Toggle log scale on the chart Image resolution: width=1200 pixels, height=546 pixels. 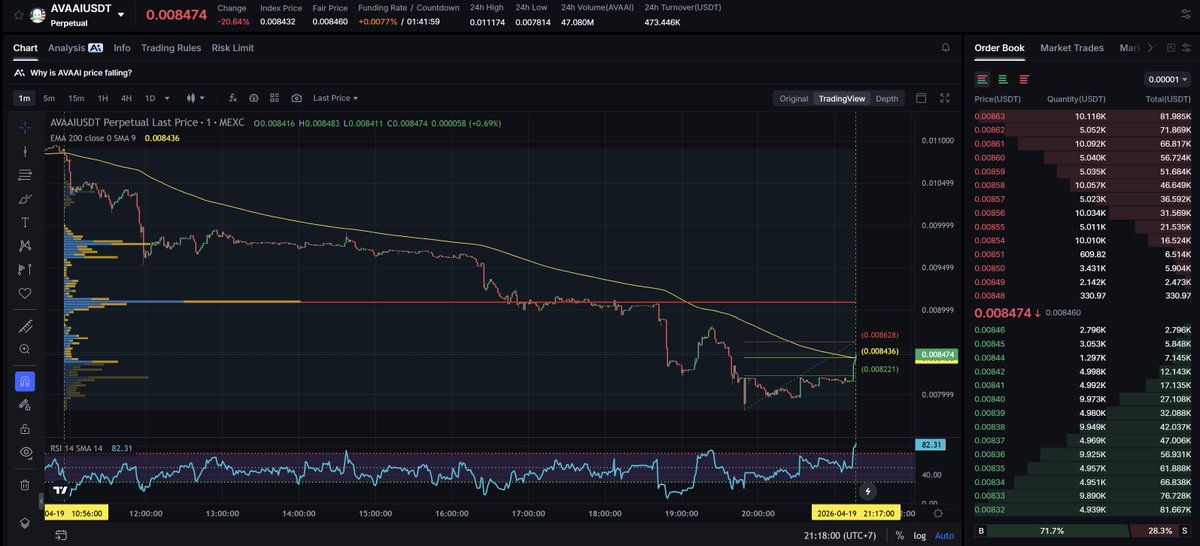(919, 536)
